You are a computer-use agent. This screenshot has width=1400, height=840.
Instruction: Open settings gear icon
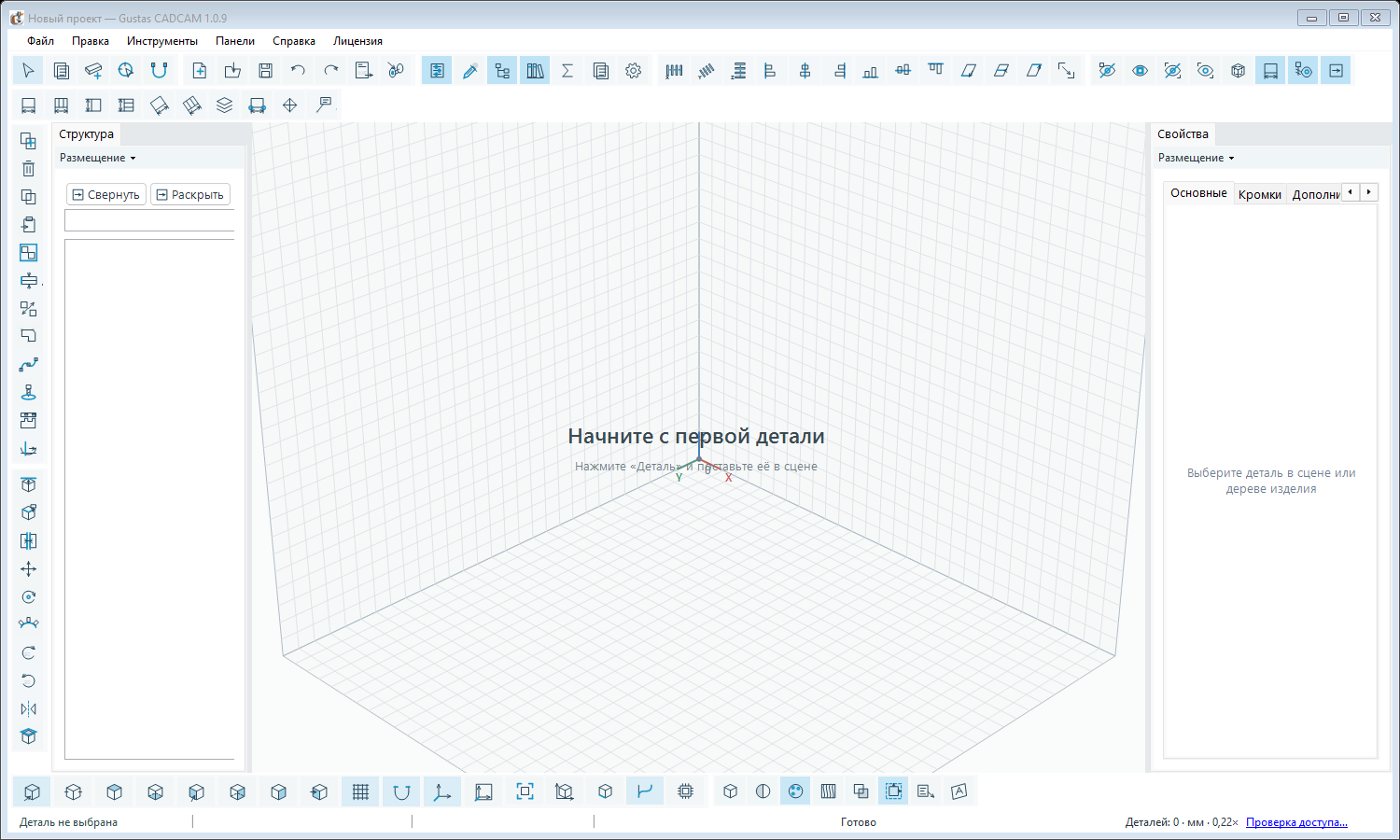(x=634, y=70)
